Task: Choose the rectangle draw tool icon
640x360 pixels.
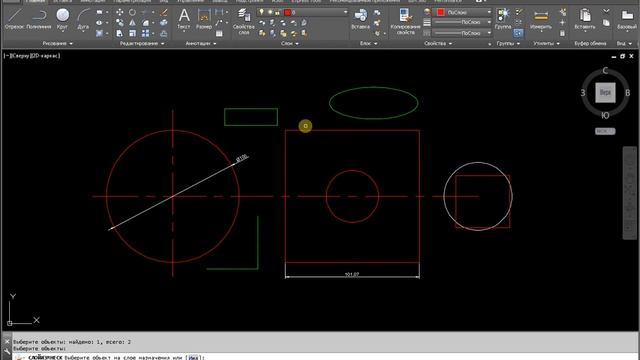Action: (x=100, y=13)
